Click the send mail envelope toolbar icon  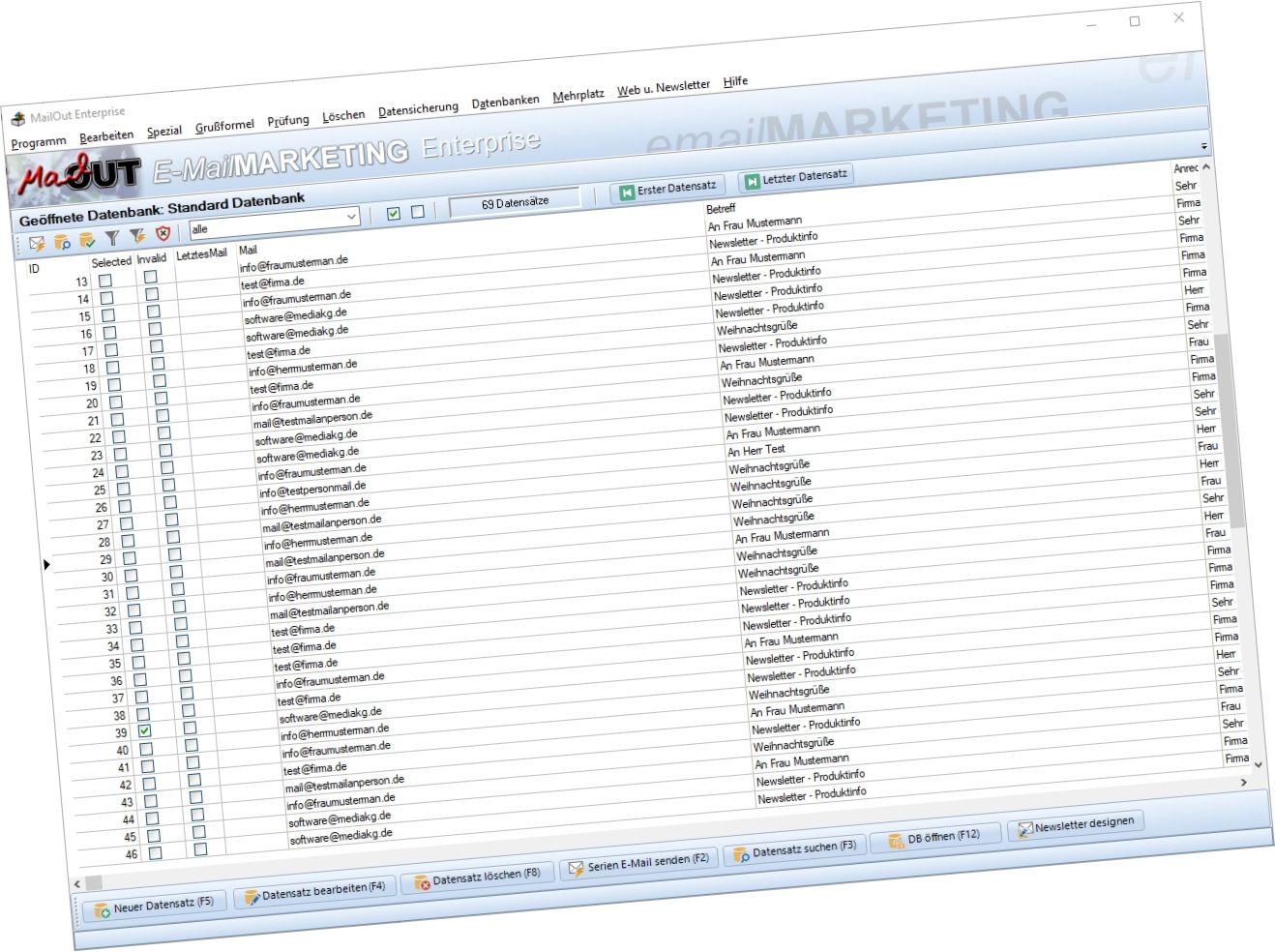pos(37,244)
